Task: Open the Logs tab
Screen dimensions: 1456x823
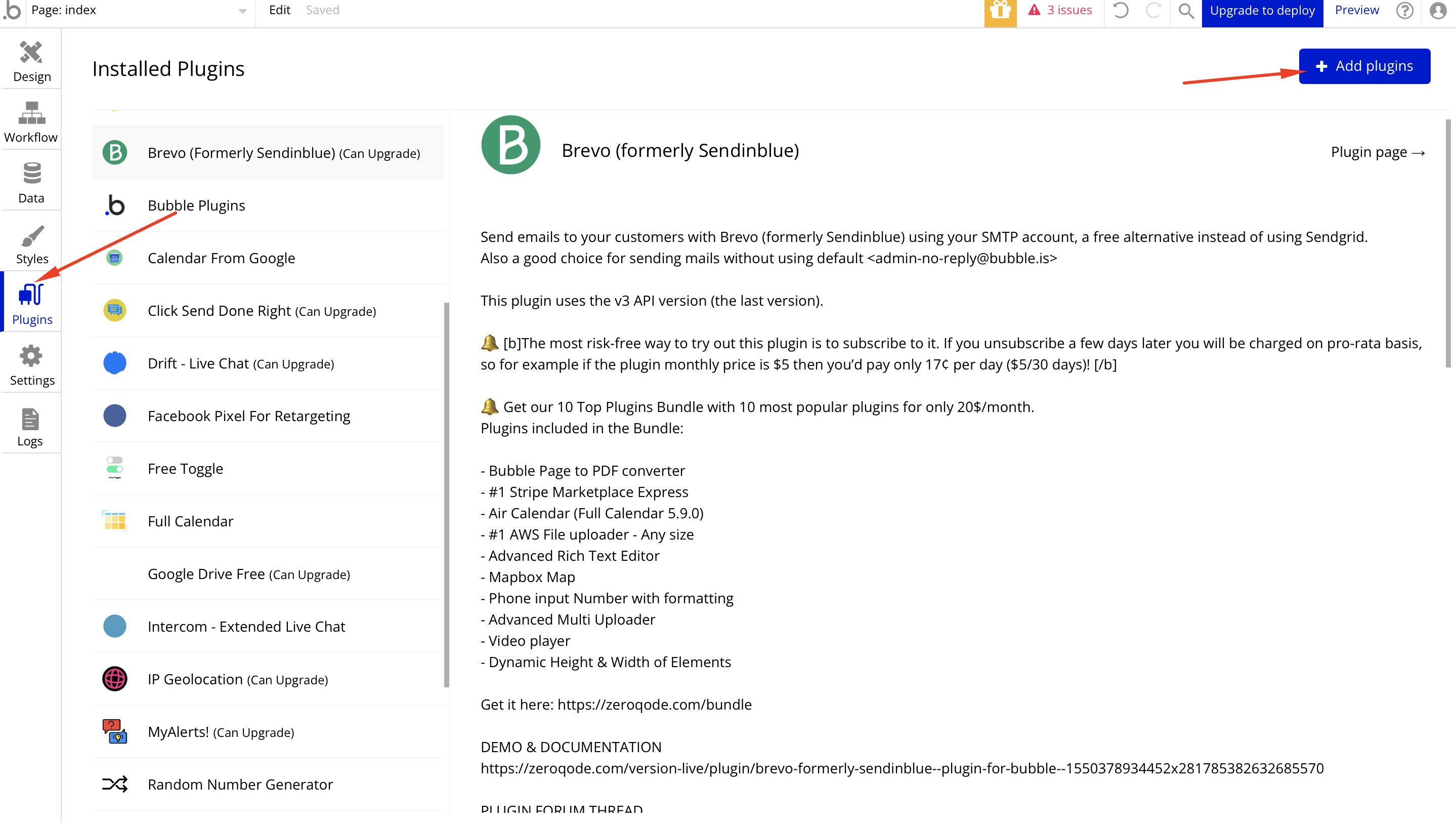Action: (x=31, y=425)
